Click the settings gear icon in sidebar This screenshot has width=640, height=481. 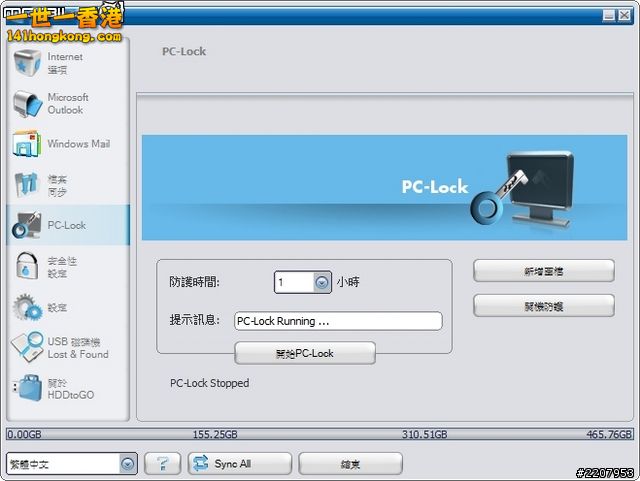[26, 307]
